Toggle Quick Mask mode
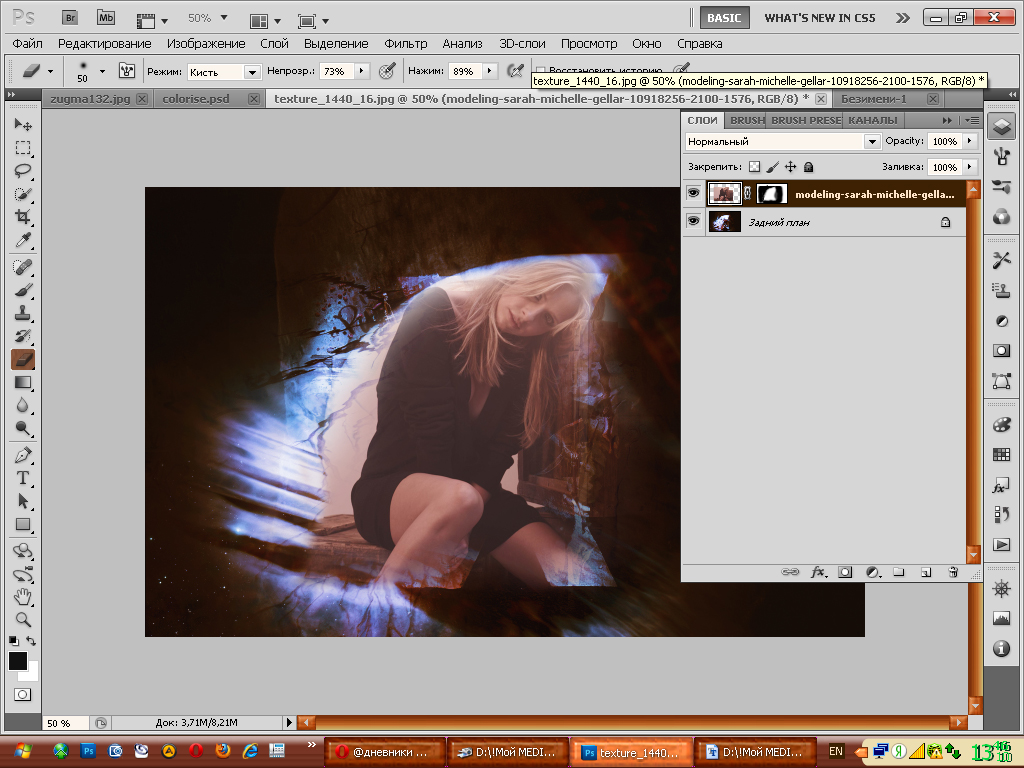The width and height of the screenshot is (1024, 768). point(23,694)
